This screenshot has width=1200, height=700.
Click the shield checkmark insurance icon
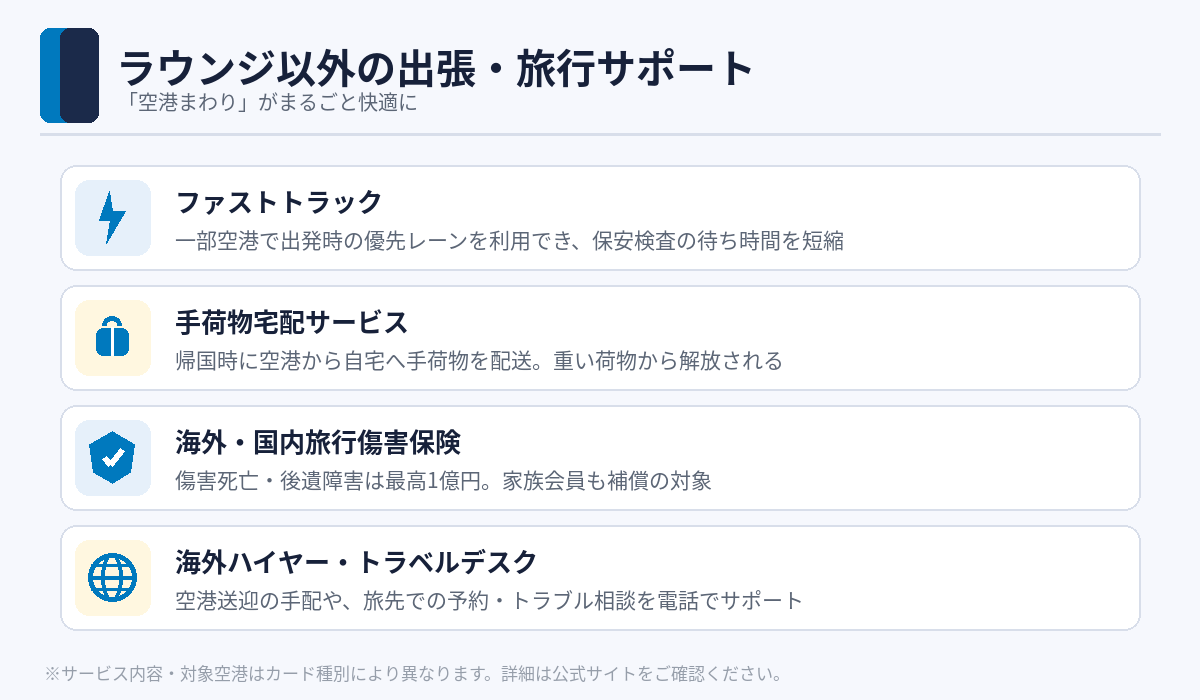coord(113,458)
